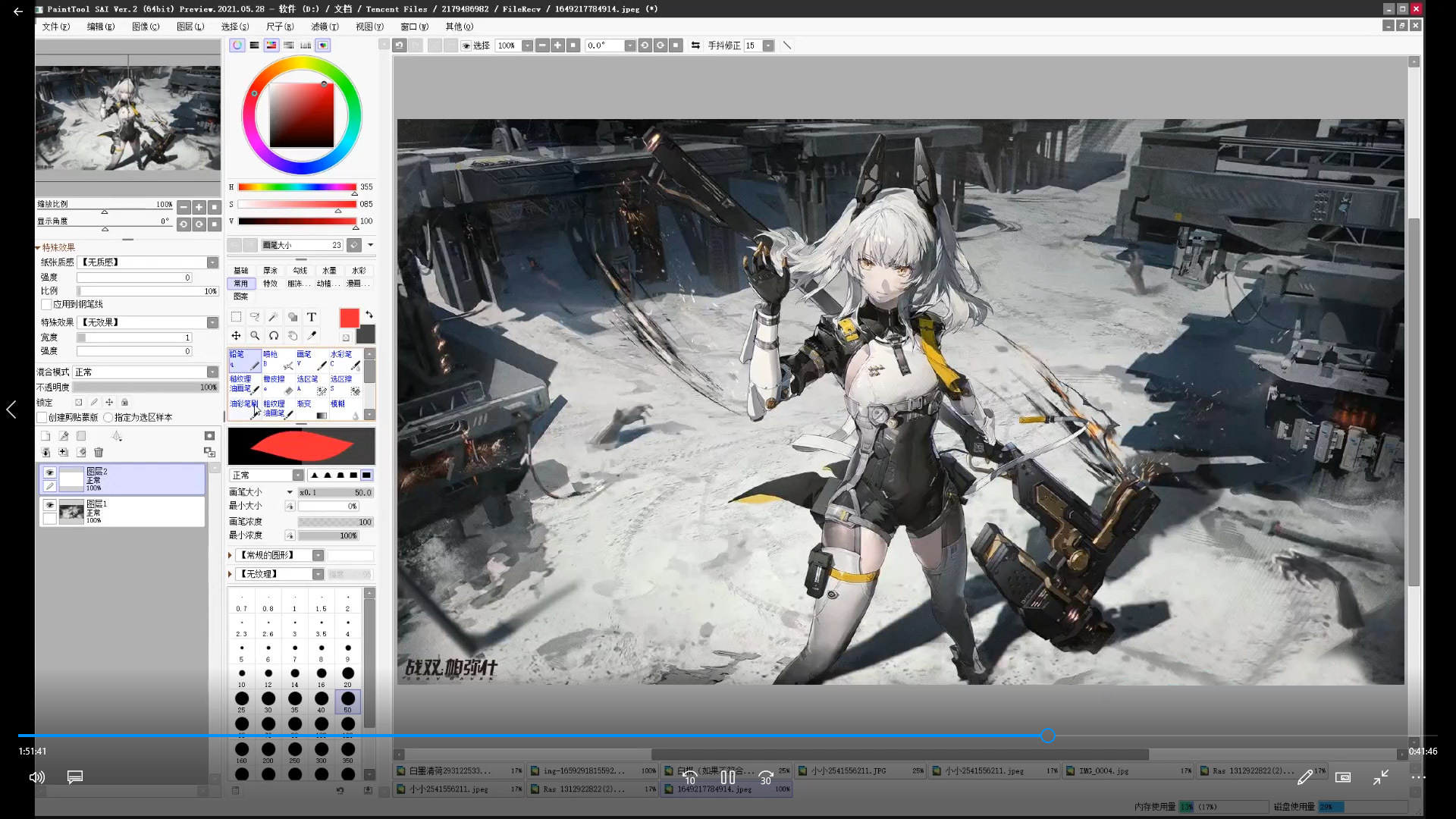Image resolution: width=1456 pixels, height=819 pixels.
Task: Open the 手抖修正 stabilizer dropdown
Action: [768, 45]
